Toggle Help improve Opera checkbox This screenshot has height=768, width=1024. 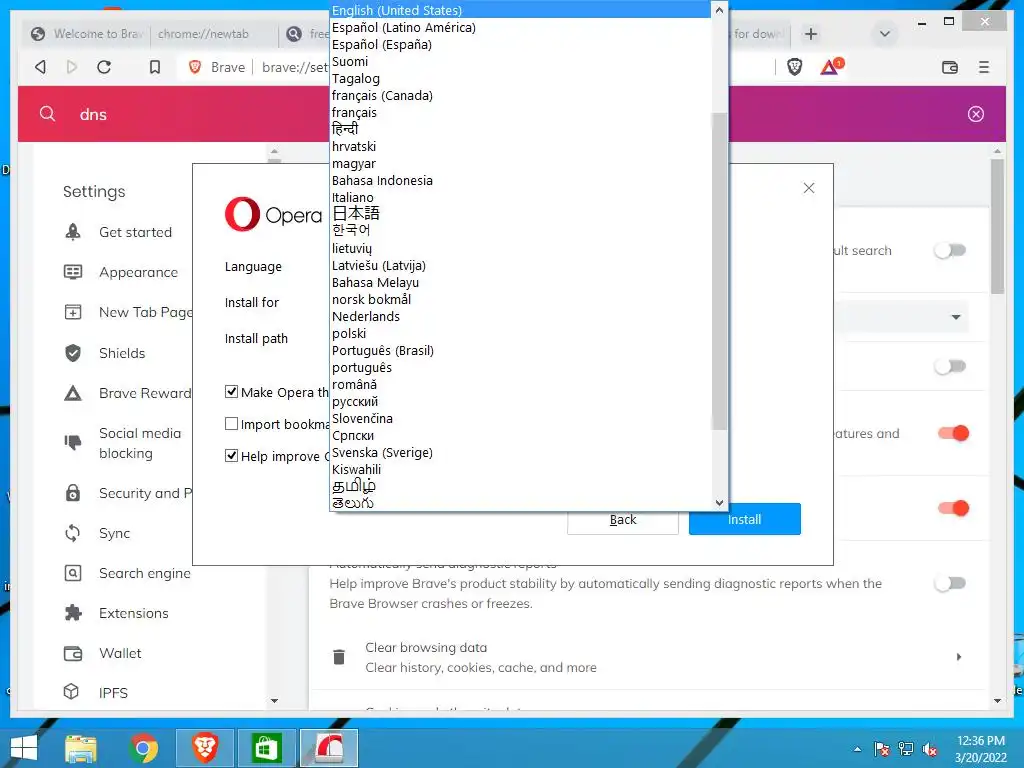point(231,456)
